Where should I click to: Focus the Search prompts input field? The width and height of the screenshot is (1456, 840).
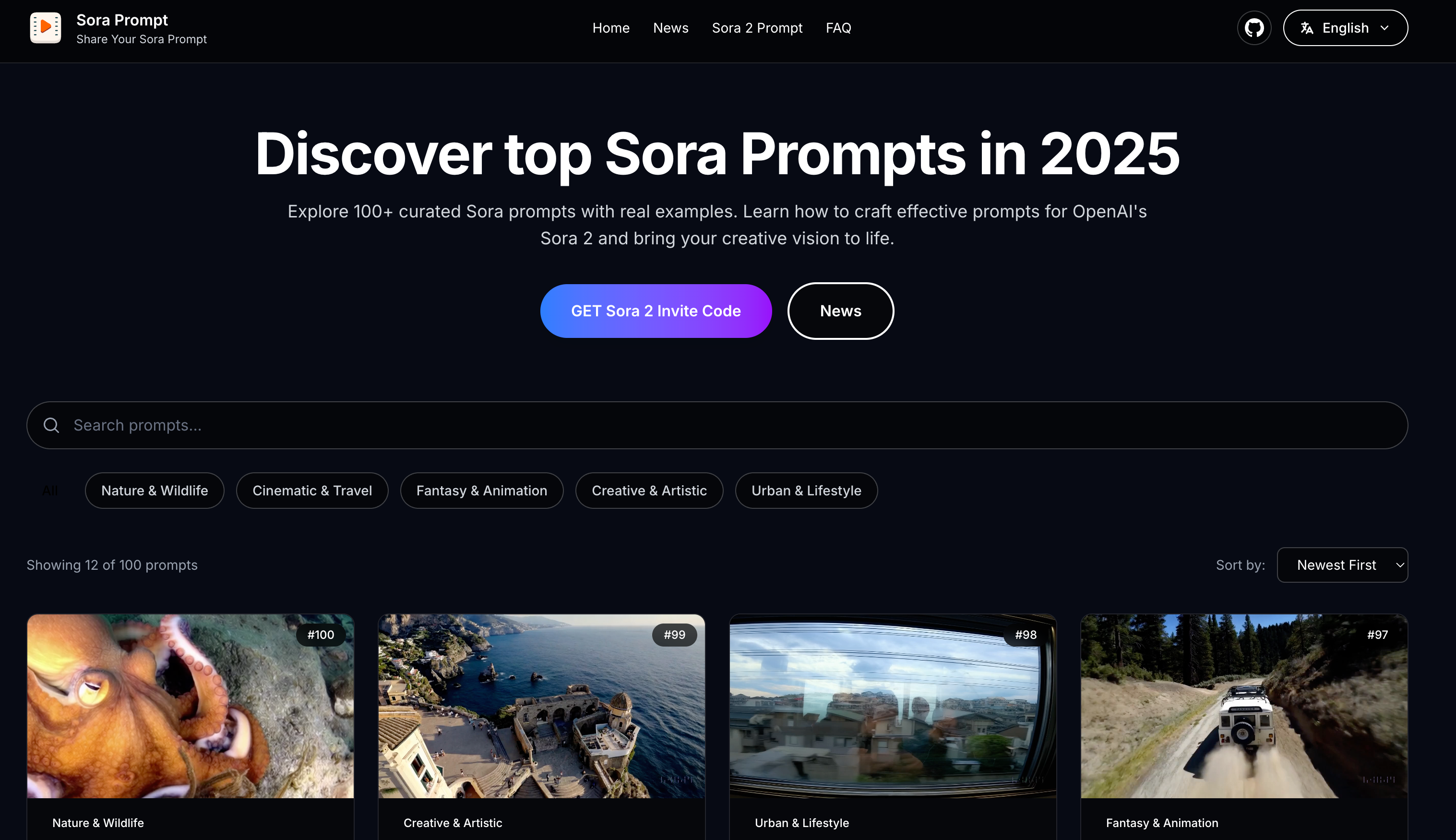(717, 425)
